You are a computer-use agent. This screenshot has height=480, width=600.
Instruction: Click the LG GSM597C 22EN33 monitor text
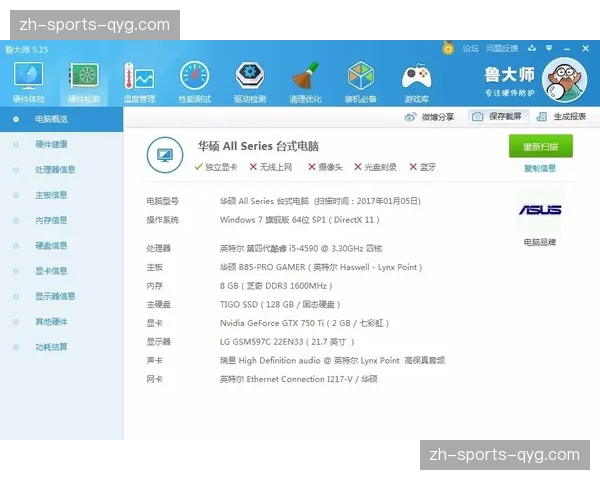(287, 342)
